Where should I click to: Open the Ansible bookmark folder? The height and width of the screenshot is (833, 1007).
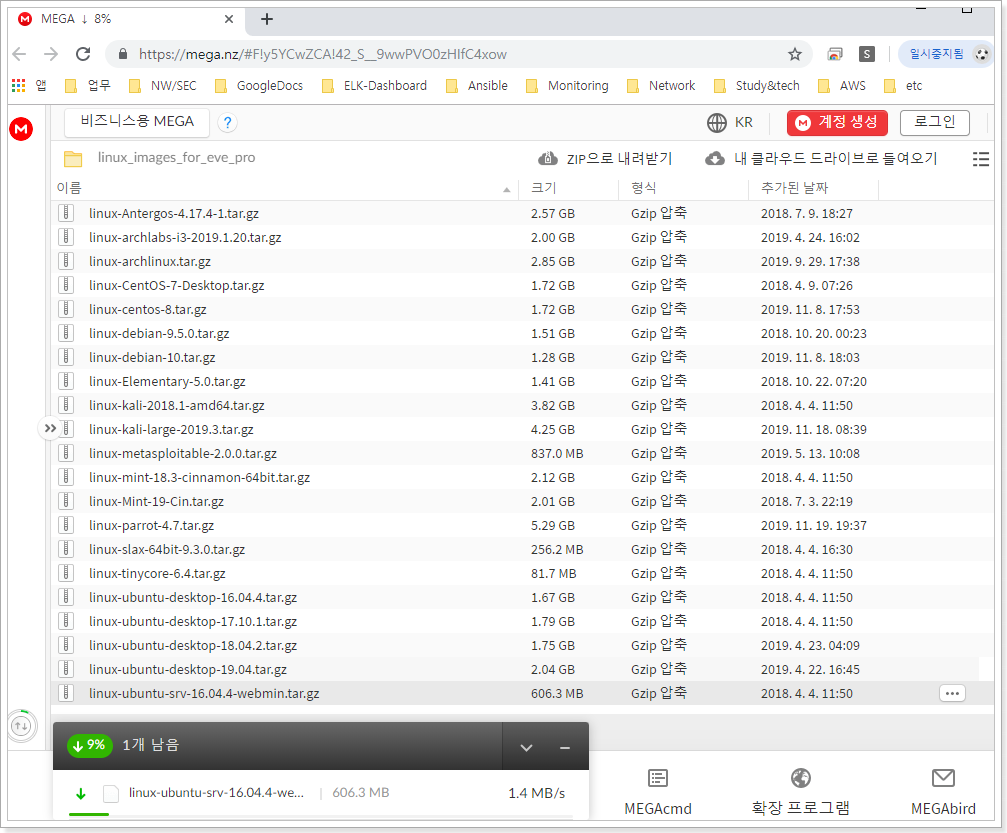pyautogui.click(x=477, y=85)
